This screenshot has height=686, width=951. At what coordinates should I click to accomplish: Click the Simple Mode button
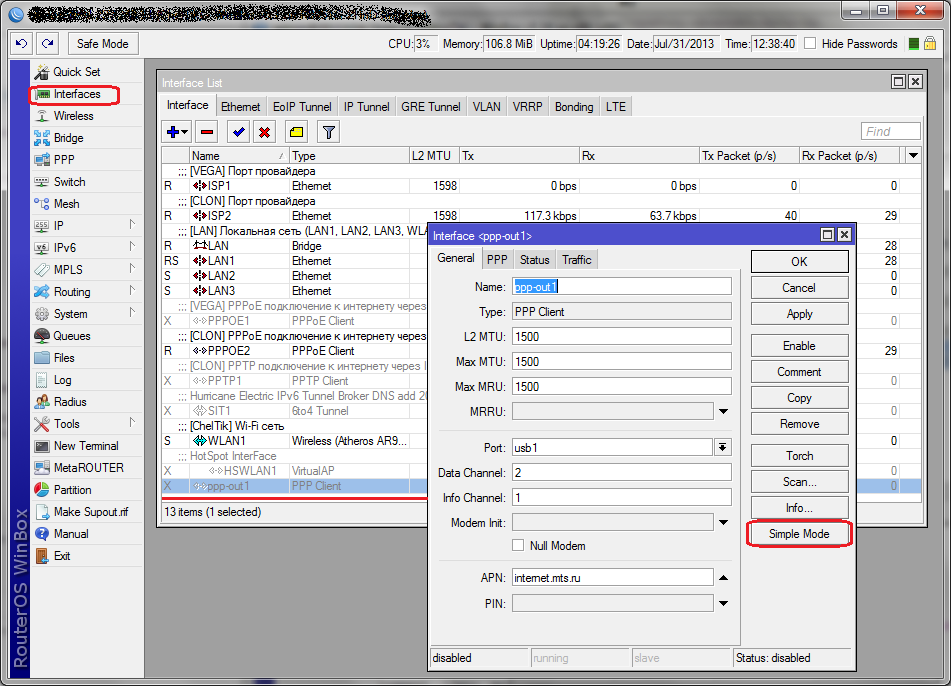click(x=799, y=534)
